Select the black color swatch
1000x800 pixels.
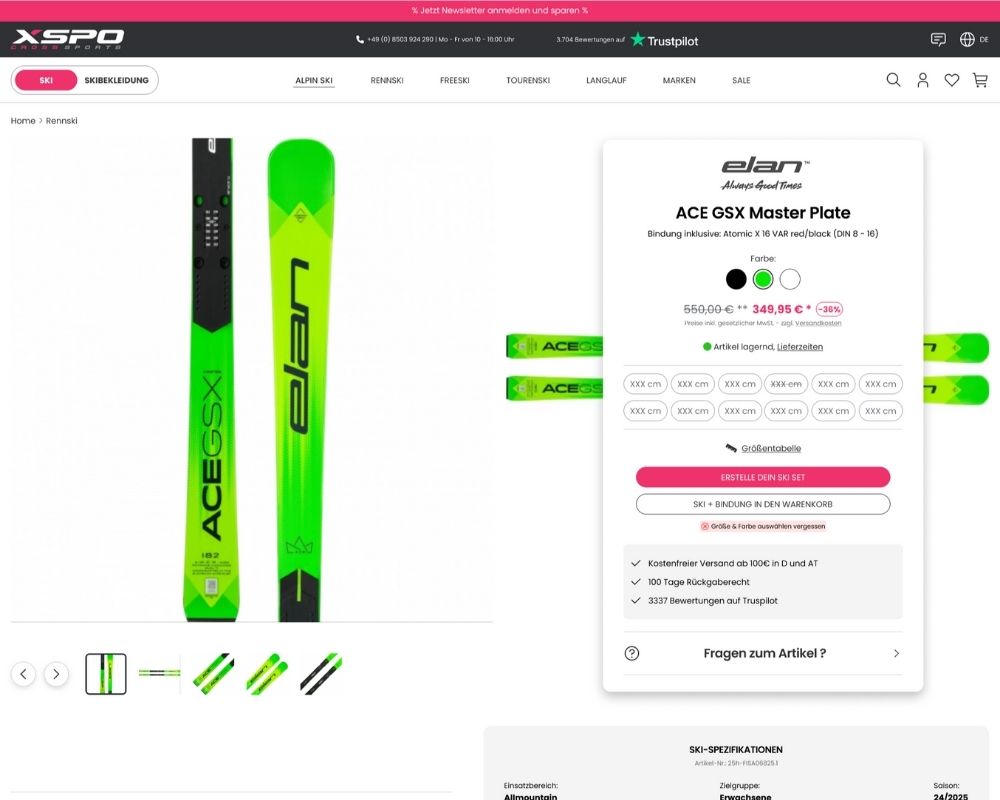coord(736,279)
